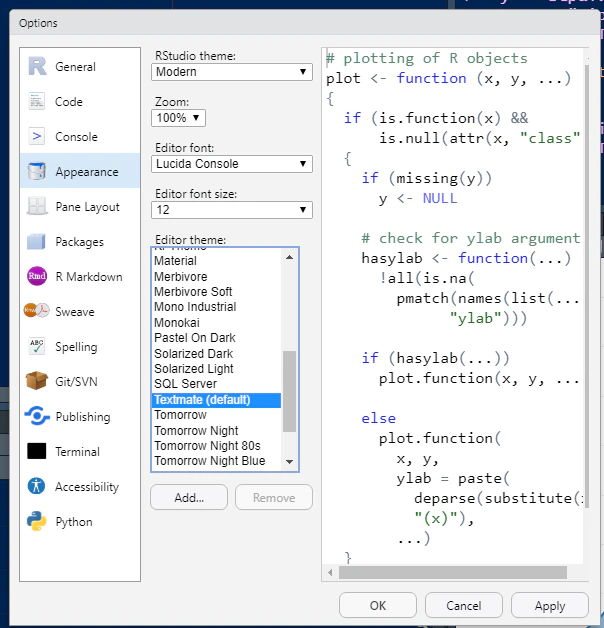
Task: Go to Git/SVN options label
Action: pyautogui.click(x=76, y=382)
